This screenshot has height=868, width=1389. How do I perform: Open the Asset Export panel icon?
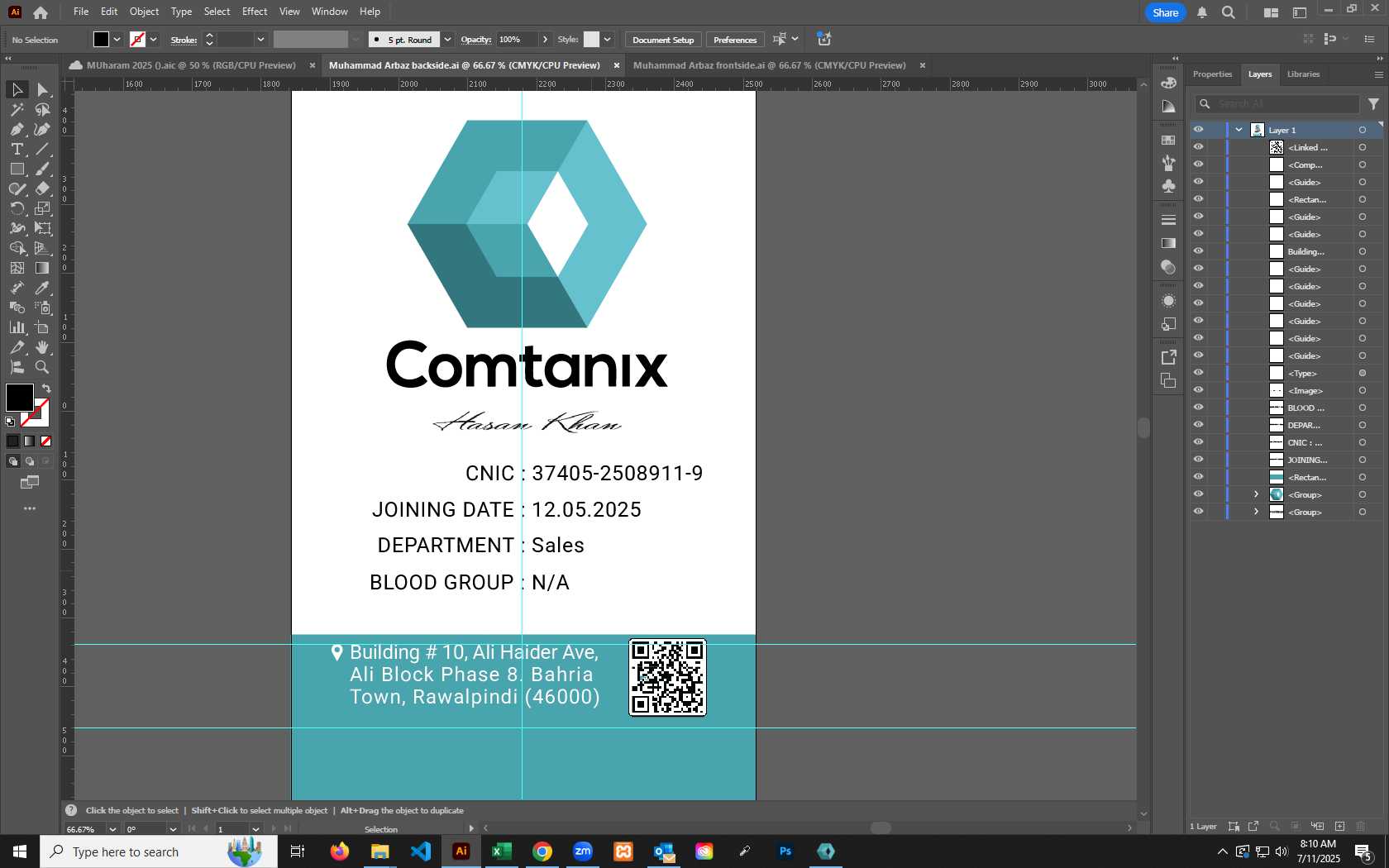[1168, 357]
